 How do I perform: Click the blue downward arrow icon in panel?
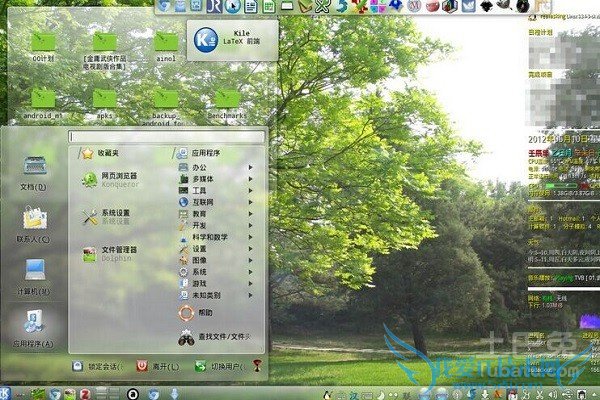174,393
